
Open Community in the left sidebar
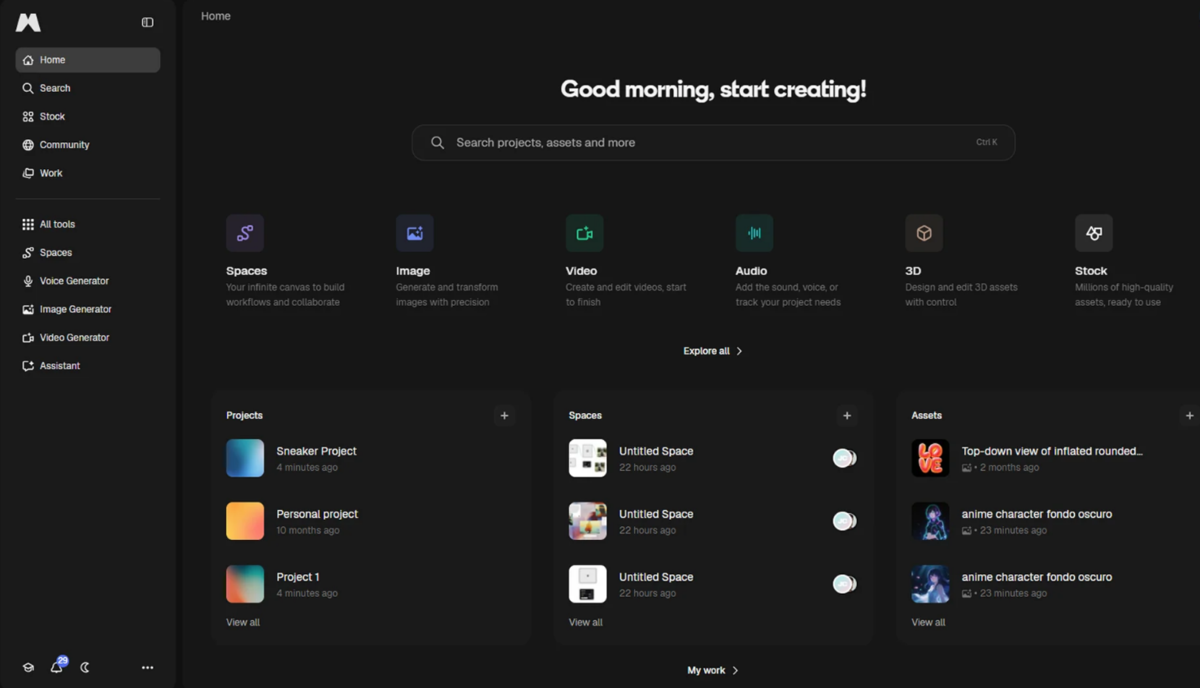pyautogui.click(x=88, y=145)
